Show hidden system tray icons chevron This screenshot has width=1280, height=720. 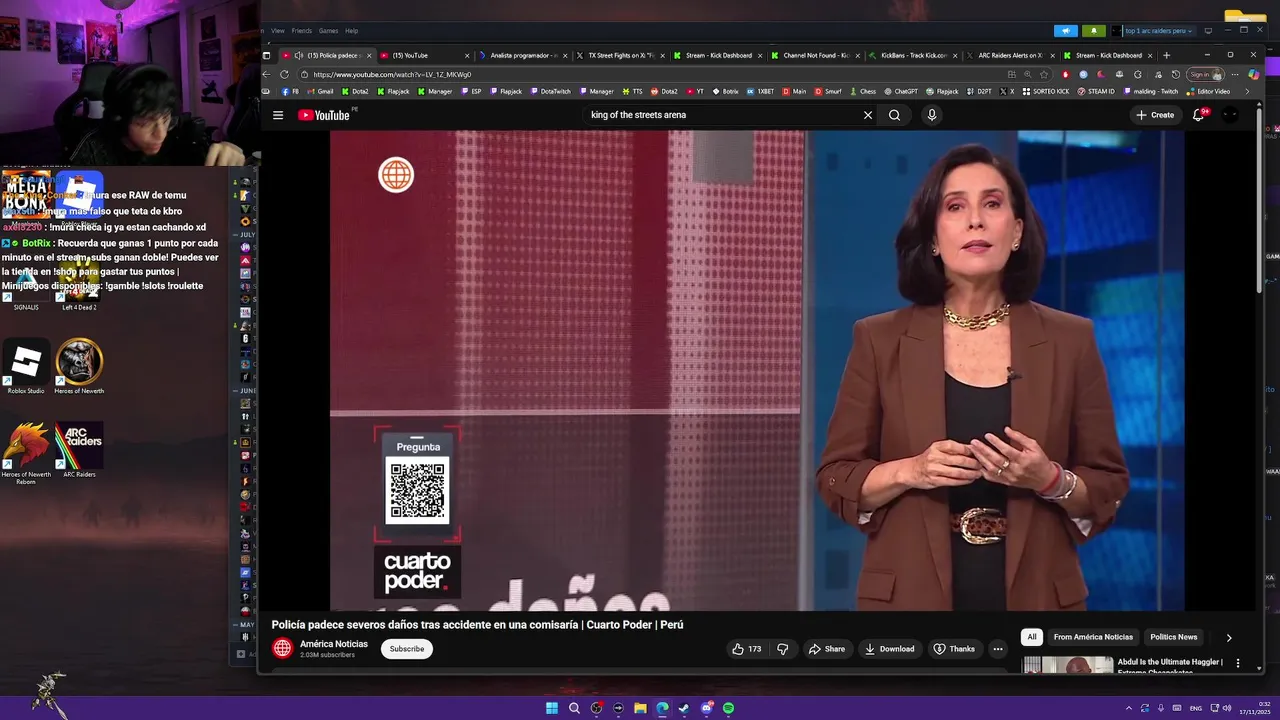click(1129, 708)
